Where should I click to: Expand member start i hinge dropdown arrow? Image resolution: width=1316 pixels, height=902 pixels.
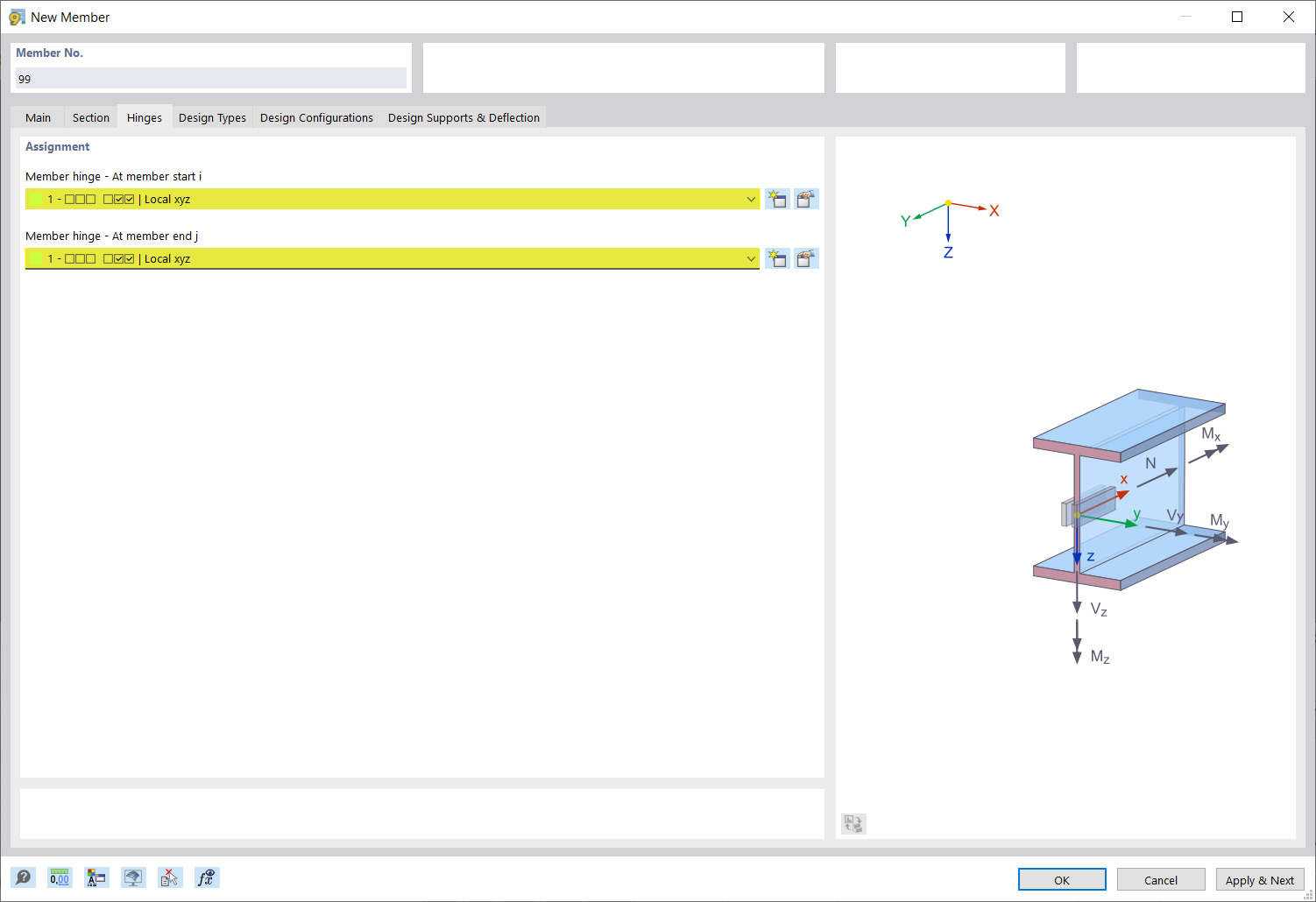click(751, 199)
